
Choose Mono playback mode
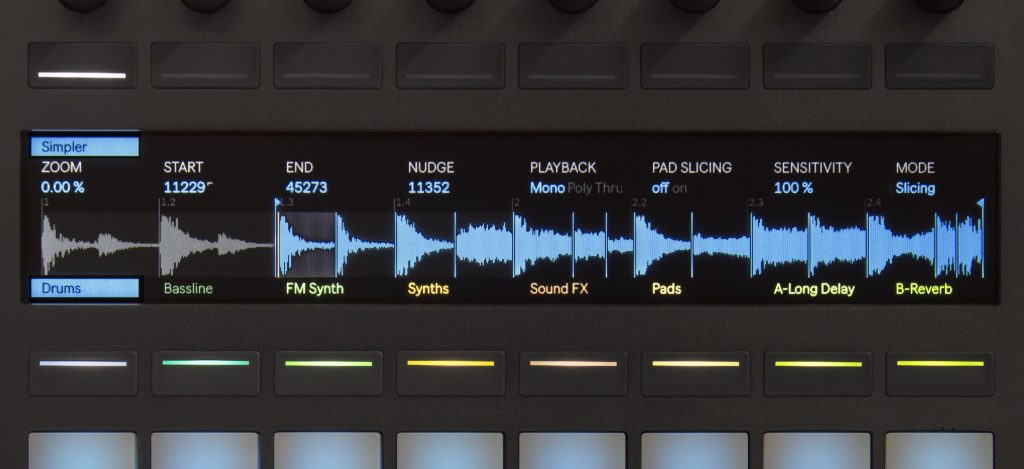click(547, 188)
